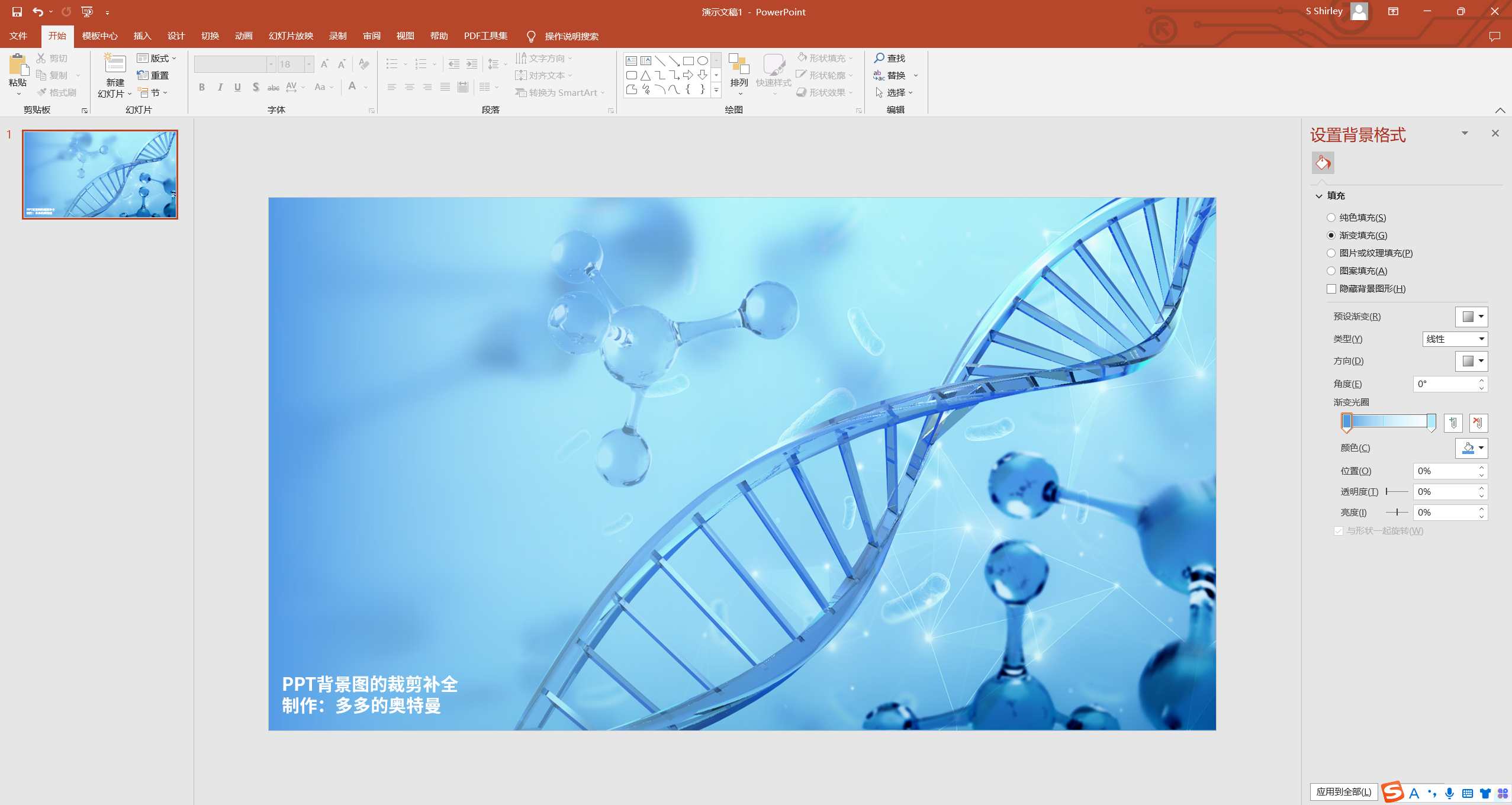The width and height of the screenshot is (1512, 805).
Task: Click the Remove gradient stop icon
Action: click(1478, 423)
